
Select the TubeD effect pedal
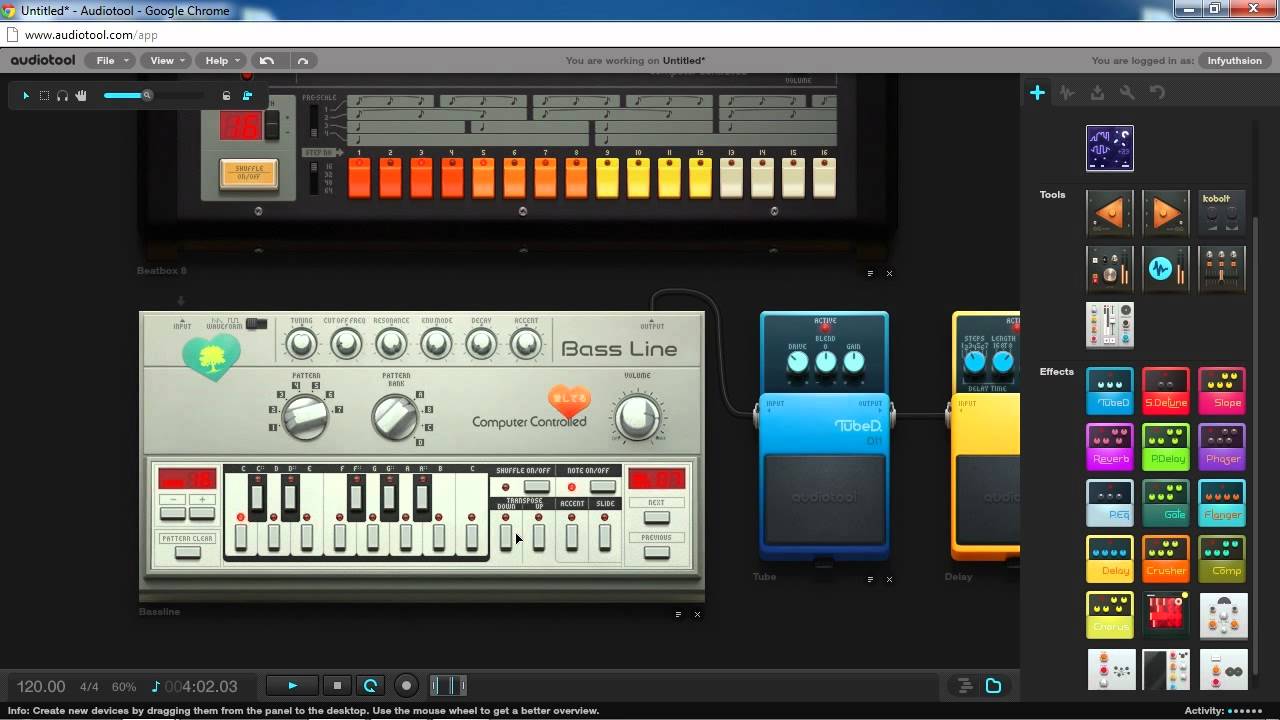coord(1110,391)
